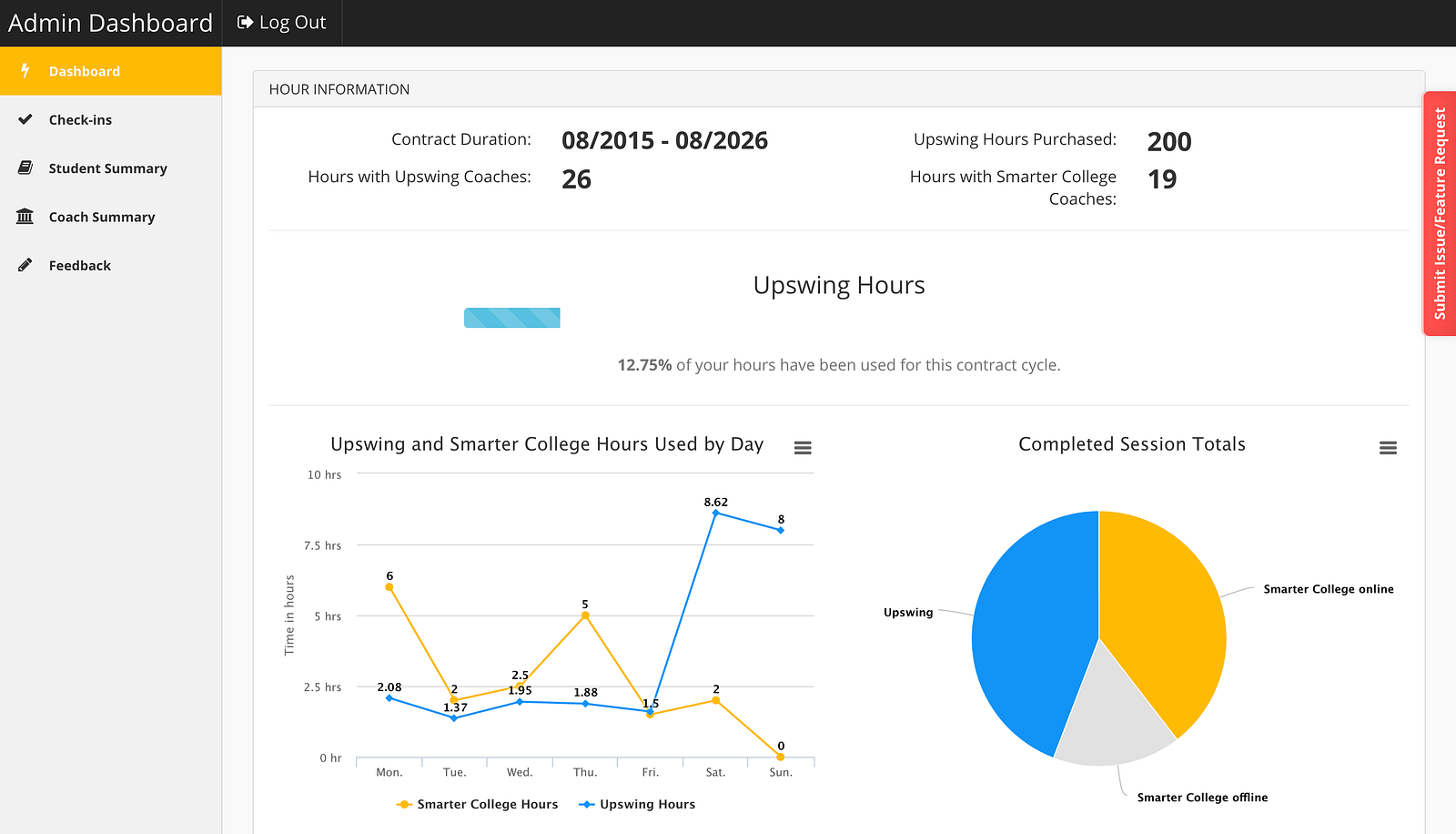Click the Tuesday Upswing point labeled 1.37
The height and width of the screenshot is (834, 1456).
(454, 718)
